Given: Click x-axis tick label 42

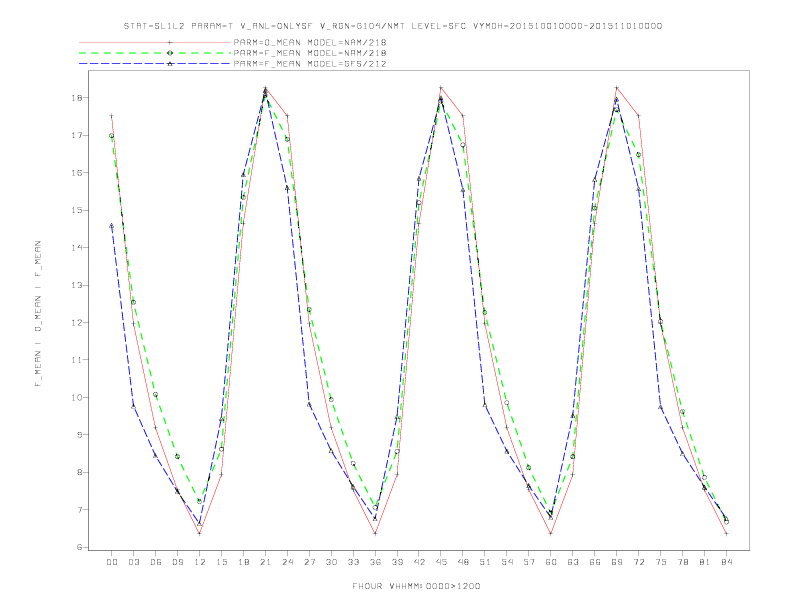Looking at the screenshot, I should click(x=419, y=562).
